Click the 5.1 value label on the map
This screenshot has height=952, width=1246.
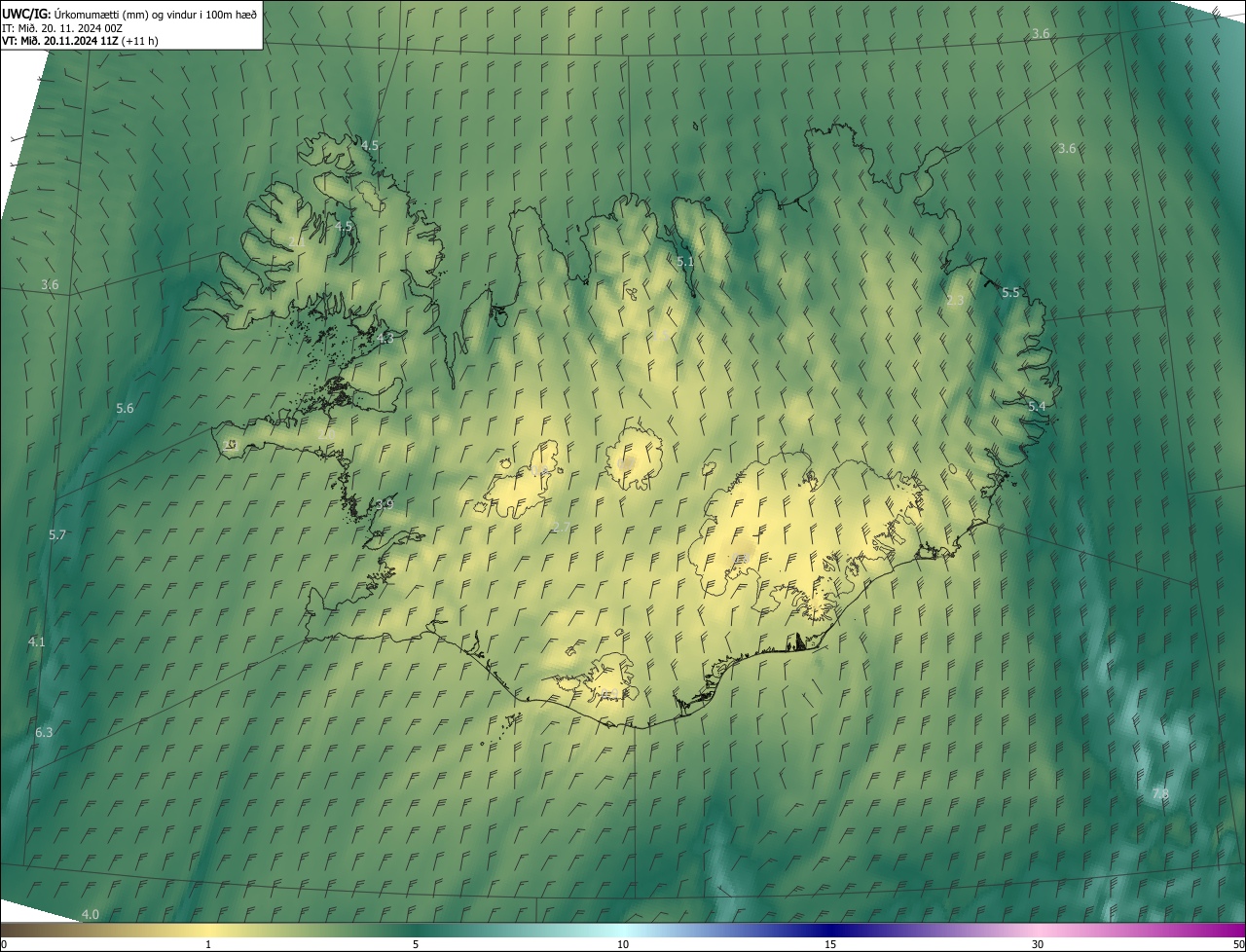[685, 262]
